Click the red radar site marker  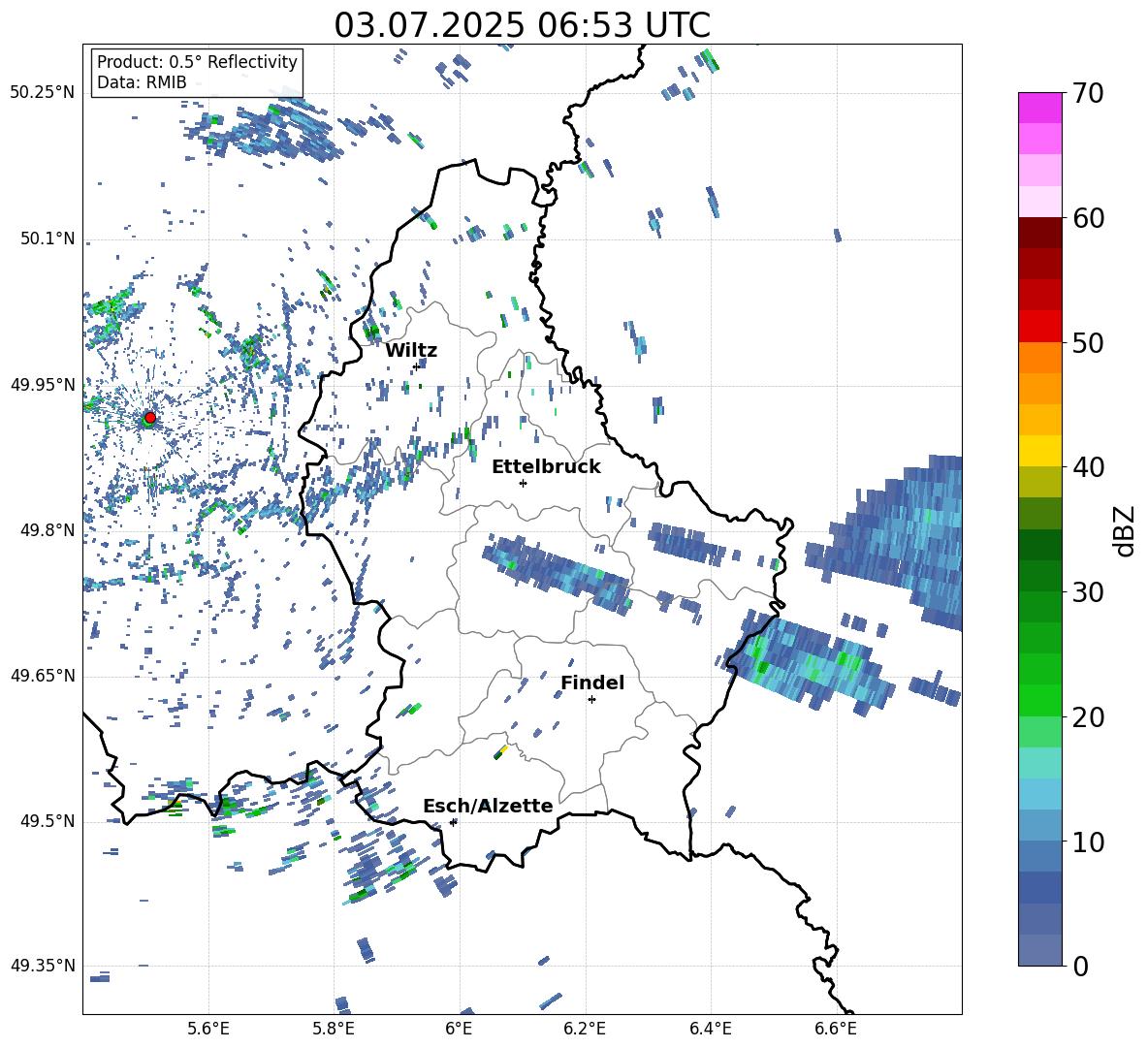point(149,417)
